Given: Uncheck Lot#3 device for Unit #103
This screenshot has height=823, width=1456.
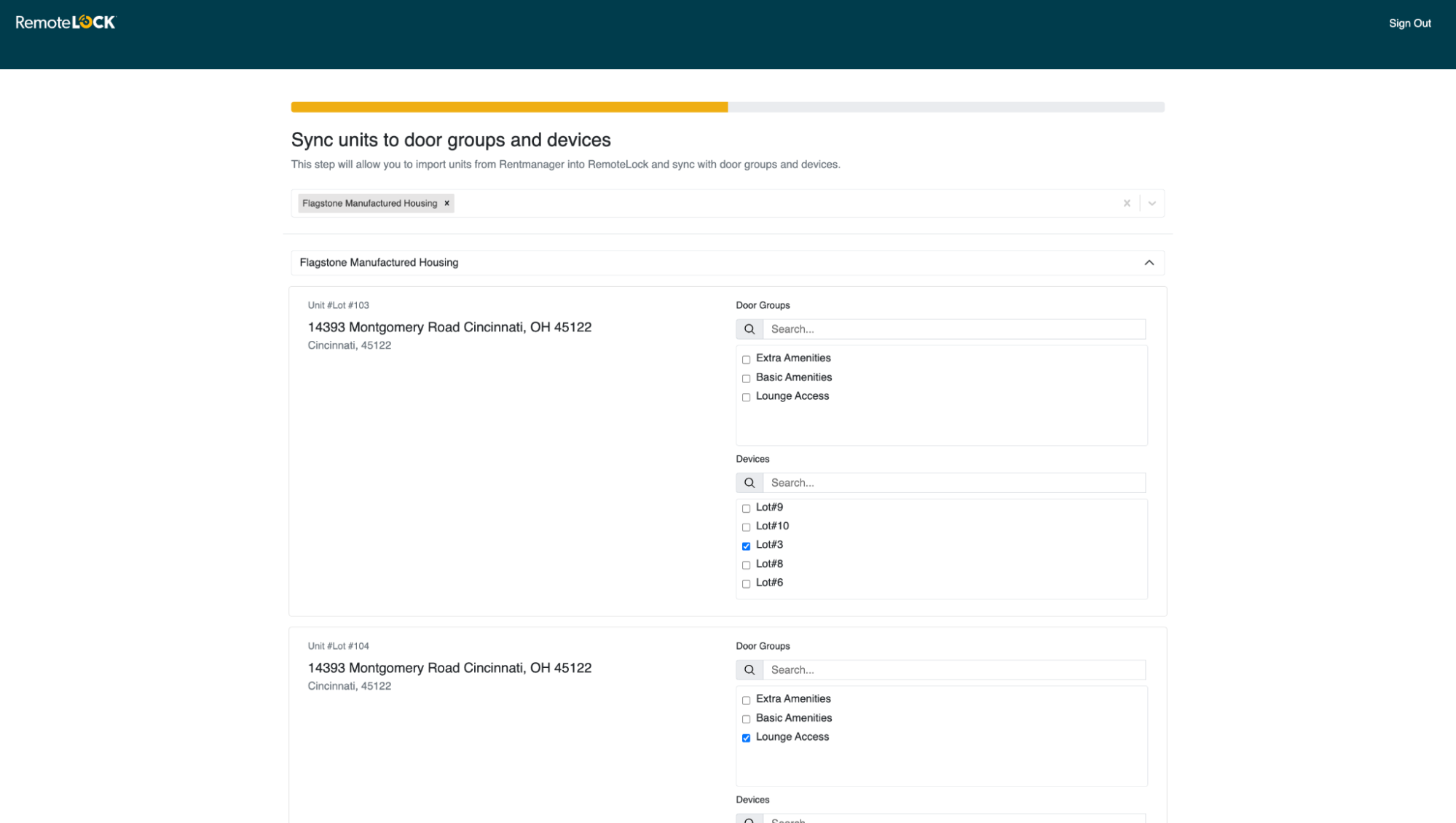Looking at the screenshot, I should [746, 546].
